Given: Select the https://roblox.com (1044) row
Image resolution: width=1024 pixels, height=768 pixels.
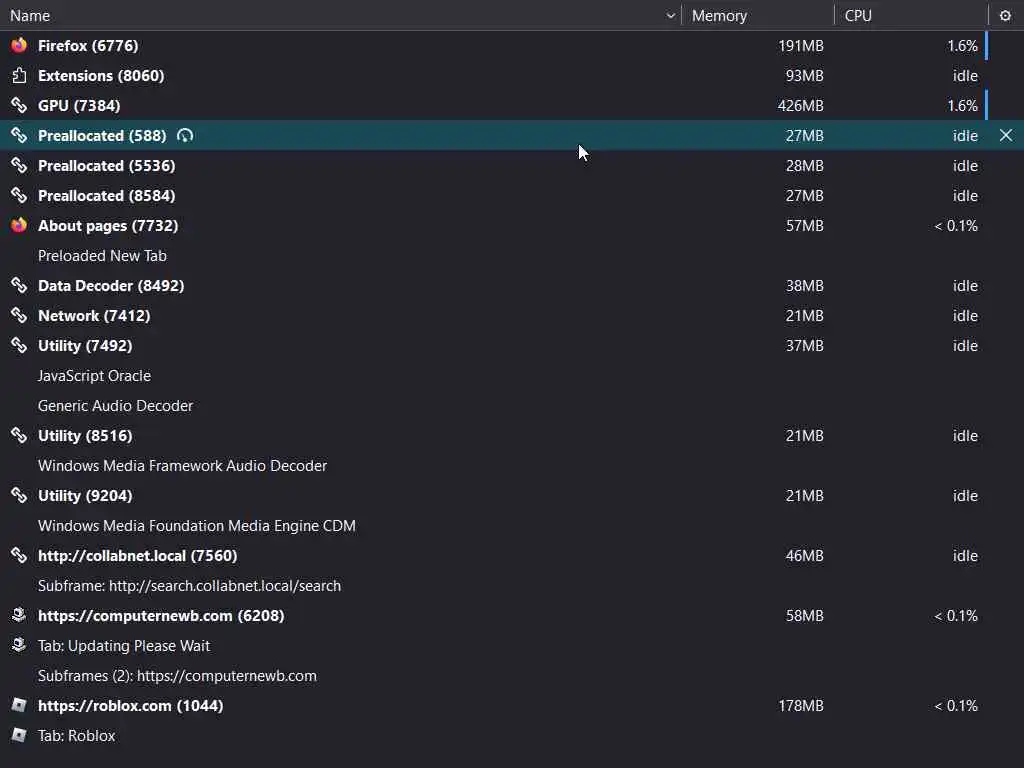Looking at the screenshot, I should point(512,705).
